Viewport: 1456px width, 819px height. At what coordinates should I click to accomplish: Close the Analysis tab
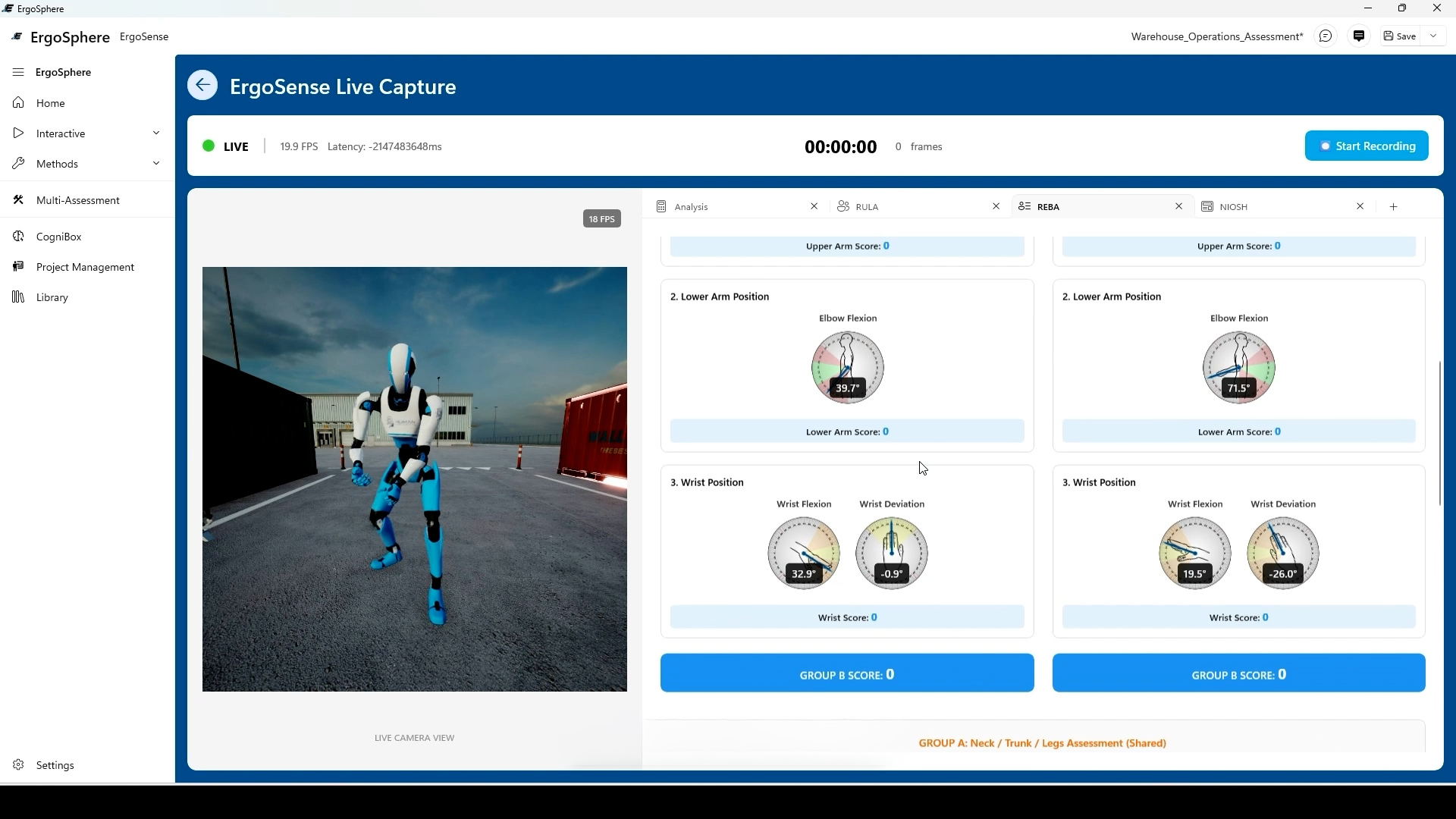point(814,206)
